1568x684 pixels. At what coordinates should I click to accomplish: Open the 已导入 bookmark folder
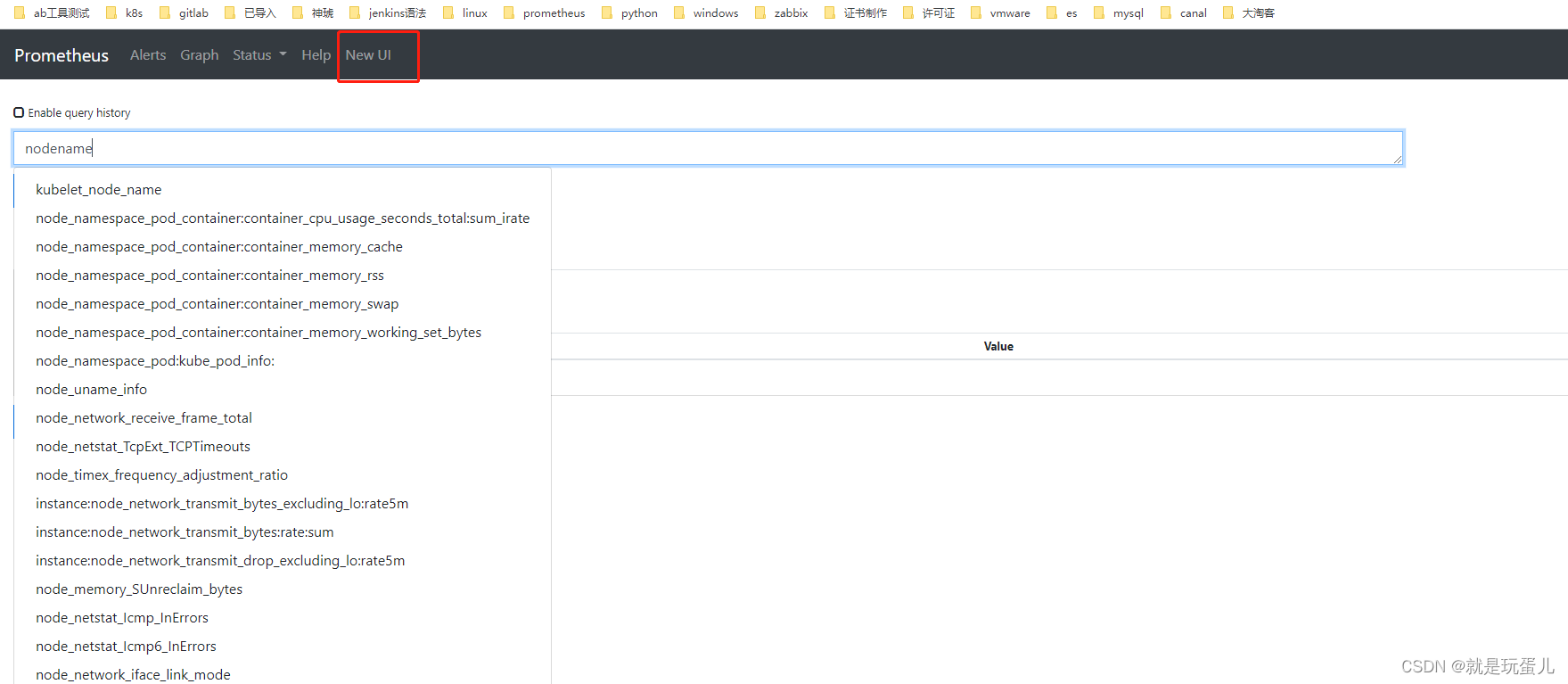(x=250, y=12)
